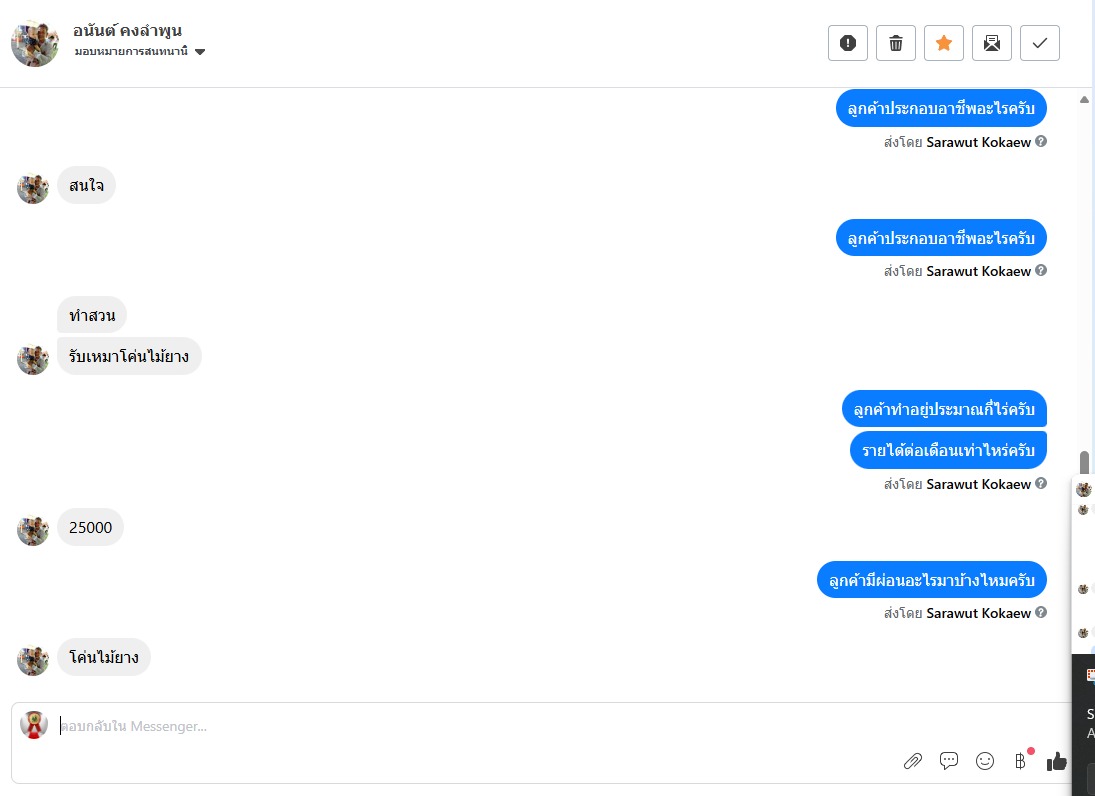Click the page avatar in reply box
1095x796 pixels.
pyautogui.click(x=34, y=725)
